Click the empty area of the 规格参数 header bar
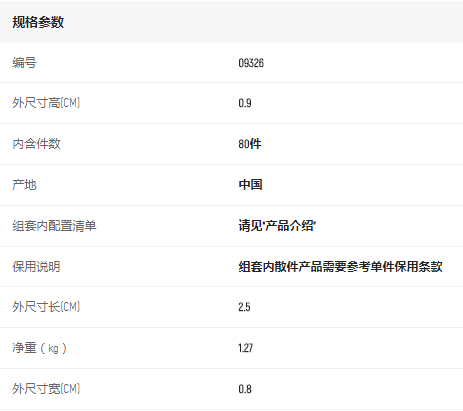Screen dimensions: 463x411 263,22
